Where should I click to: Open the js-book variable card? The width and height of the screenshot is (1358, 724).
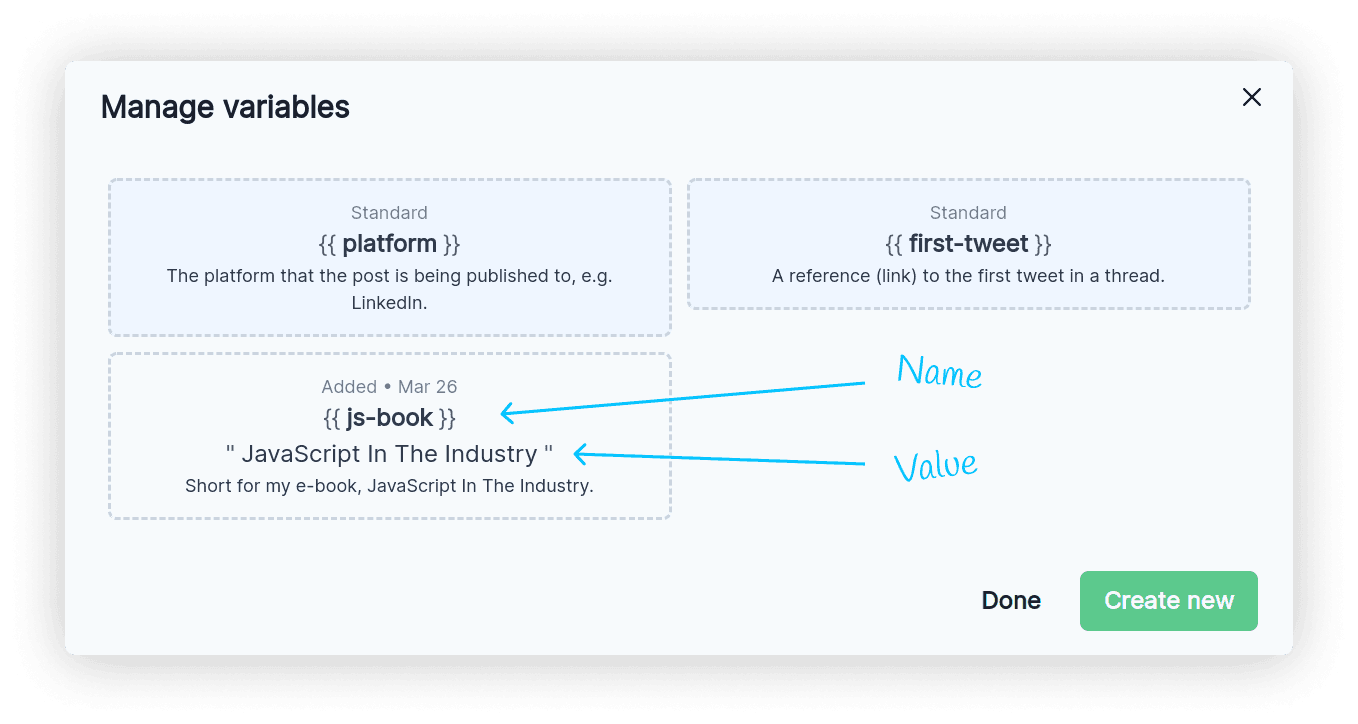(x=390, y=436)
